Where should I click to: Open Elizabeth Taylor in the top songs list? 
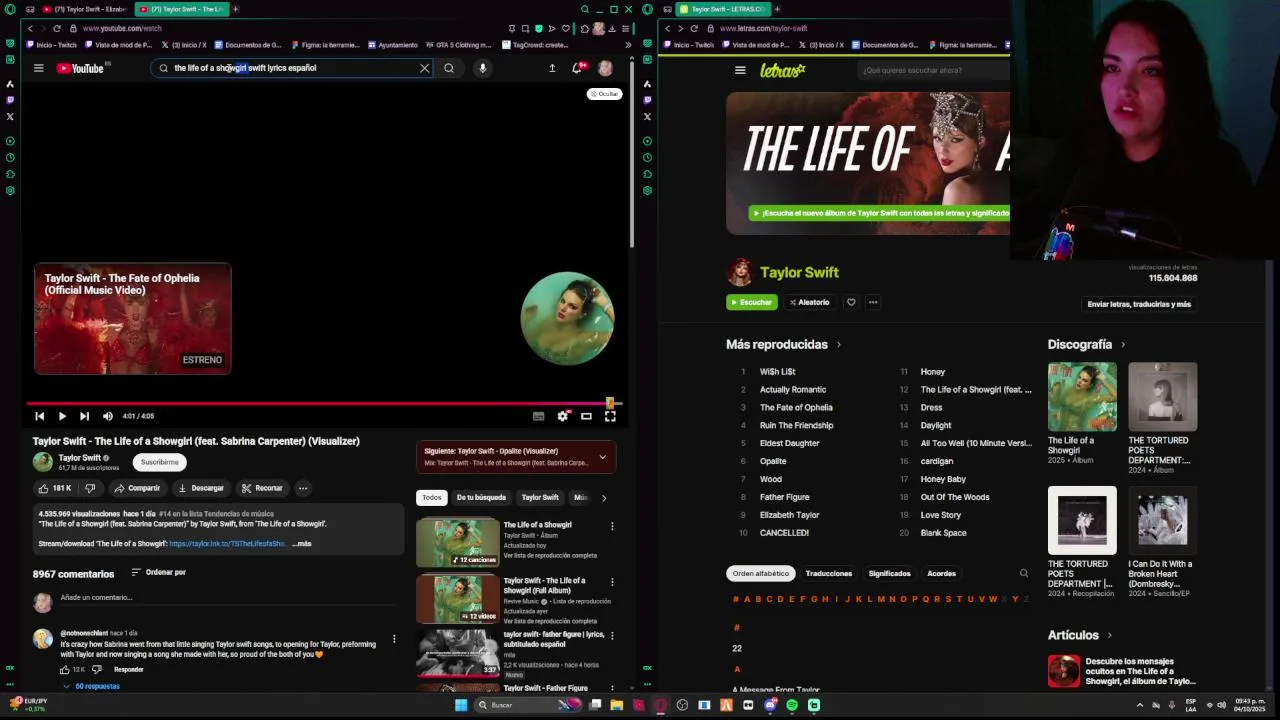click(x=789, y=515)
